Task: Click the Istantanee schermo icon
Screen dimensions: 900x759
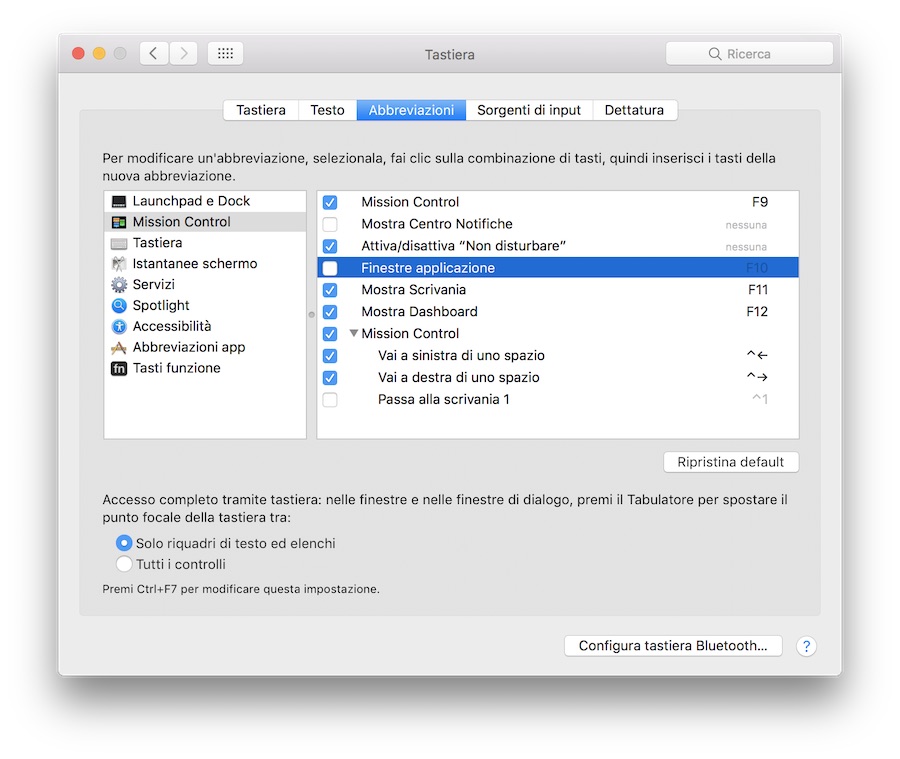Action: pos(119,264)
